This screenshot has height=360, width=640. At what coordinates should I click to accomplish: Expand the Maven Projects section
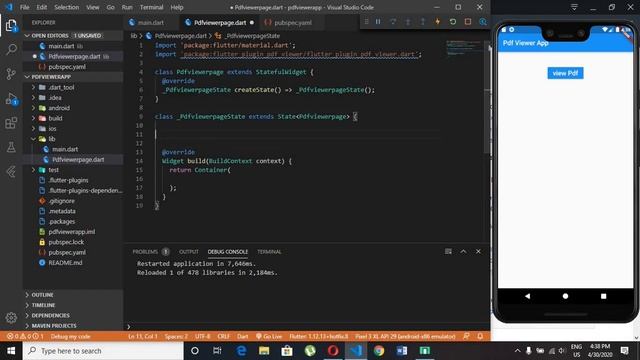54,326
